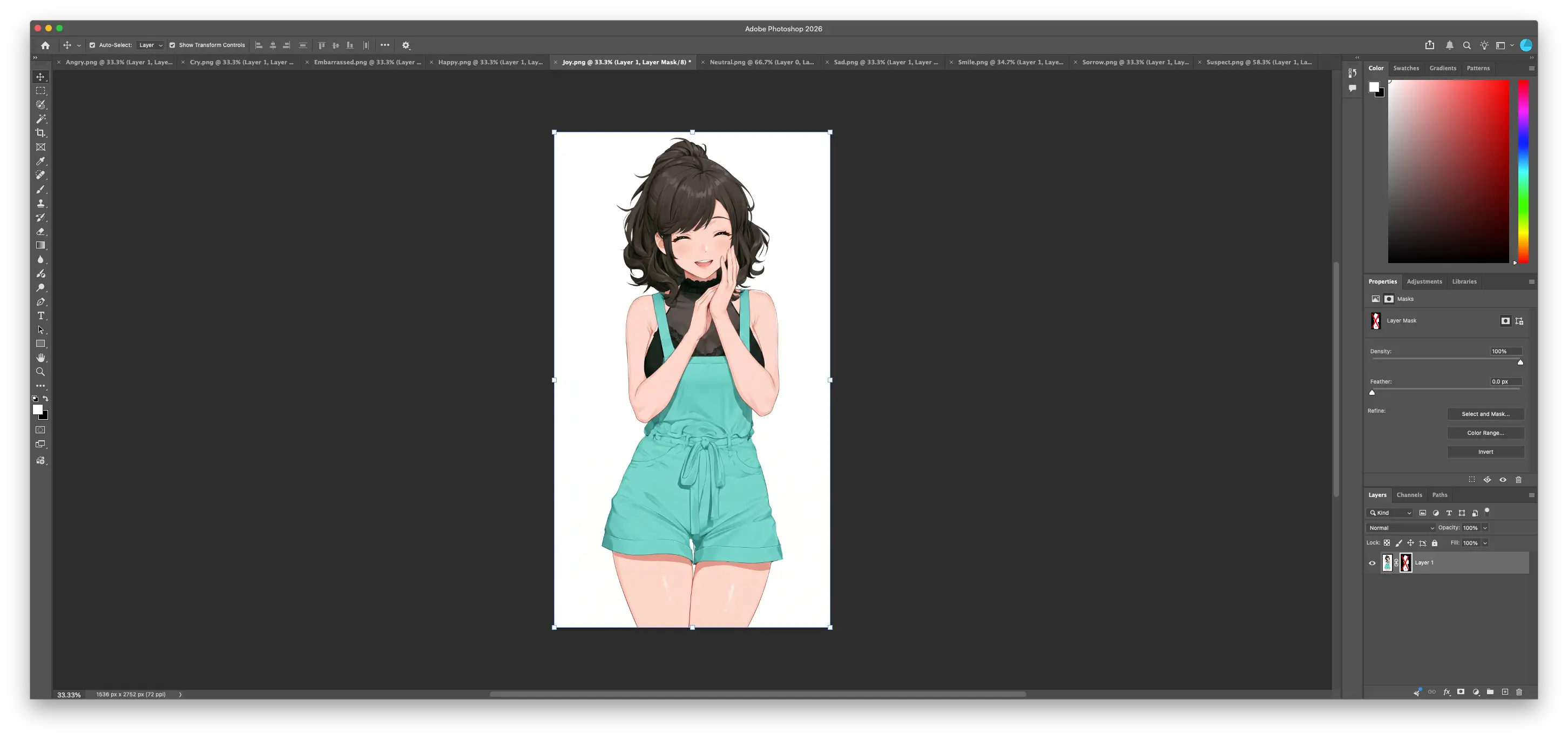Select the Frame tool
Screen dimensions: 1568x739
click(x=40, y=147)
